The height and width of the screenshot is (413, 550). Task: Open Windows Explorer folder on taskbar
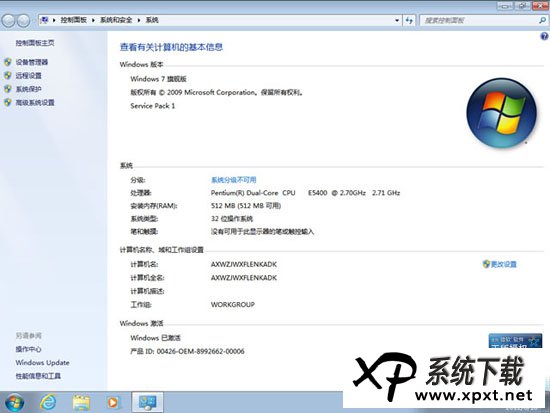tap(81, 402)
